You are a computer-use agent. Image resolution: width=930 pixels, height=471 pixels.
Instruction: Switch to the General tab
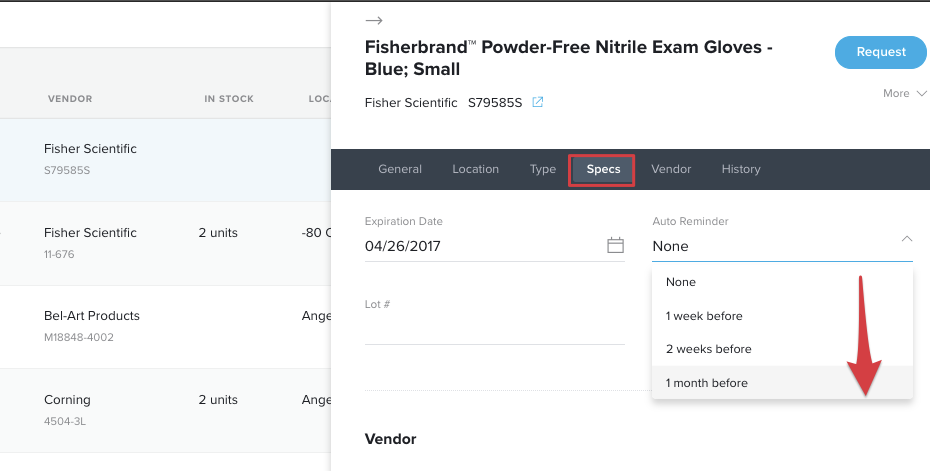coord(400,169)
